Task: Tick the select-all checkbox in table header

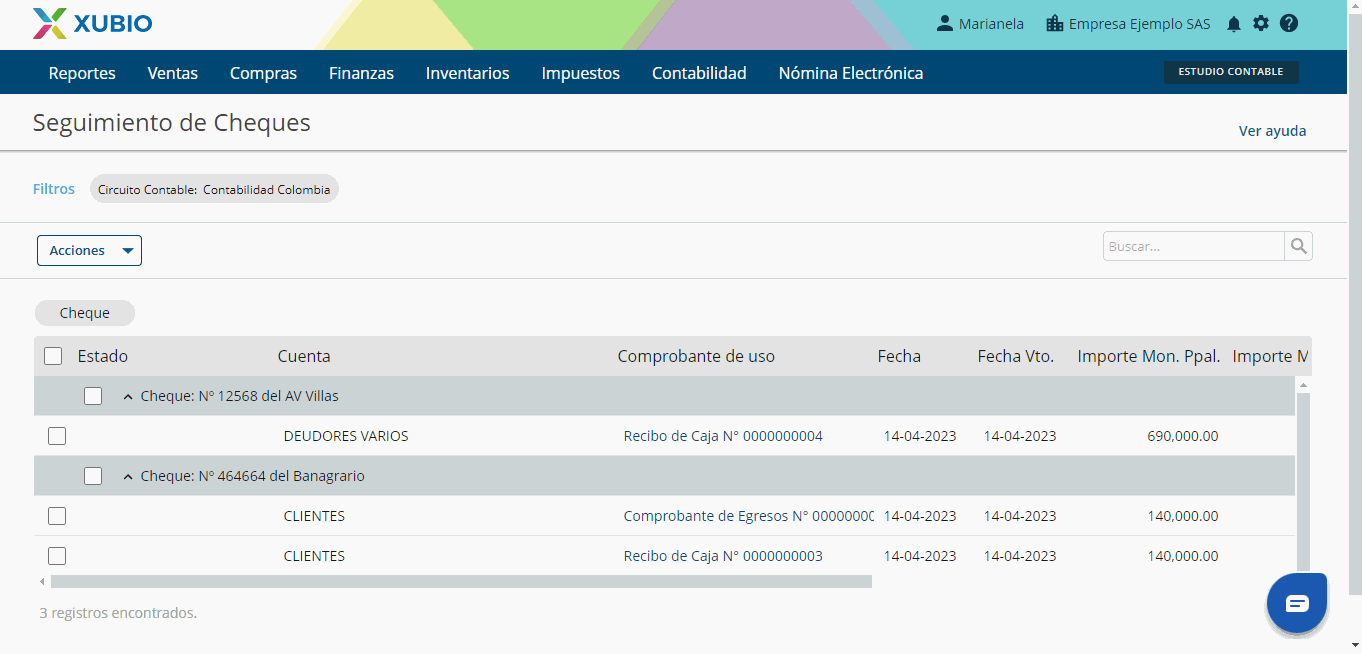Action: point(53,356)
